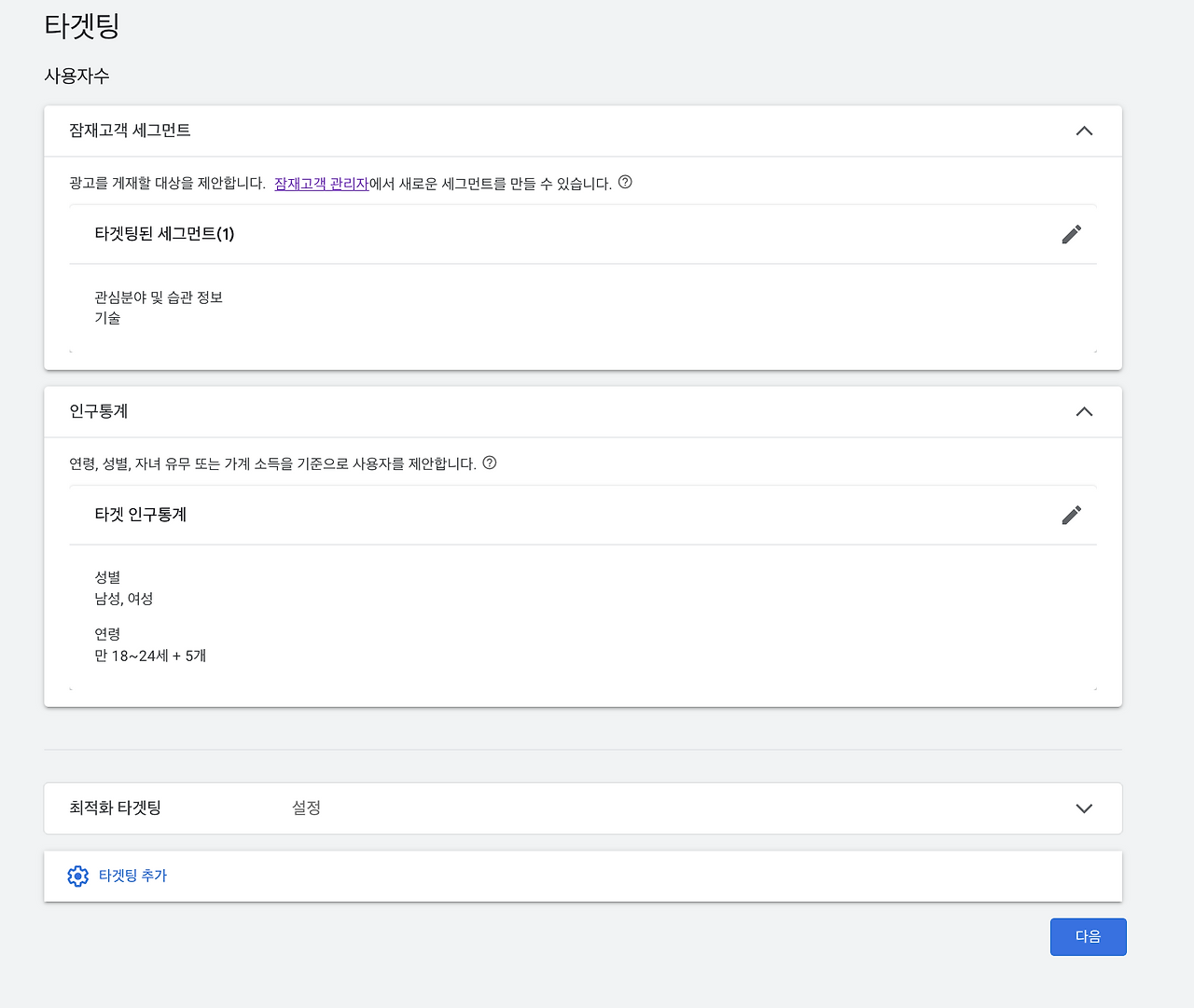
Task: Click the edit pencil for 타겟 인구통계
Action: click(1071, 514)
